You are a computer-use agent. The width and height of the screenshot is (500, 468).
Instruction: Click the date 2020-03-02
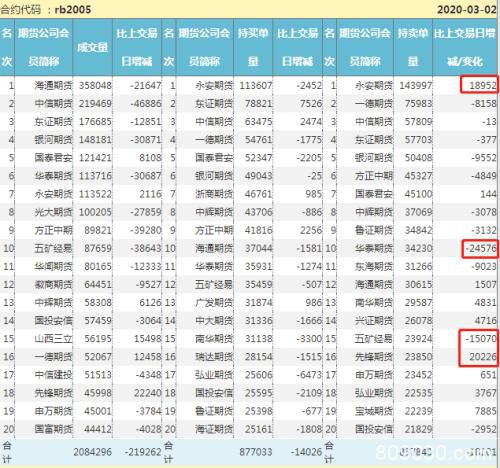(467, 10)
